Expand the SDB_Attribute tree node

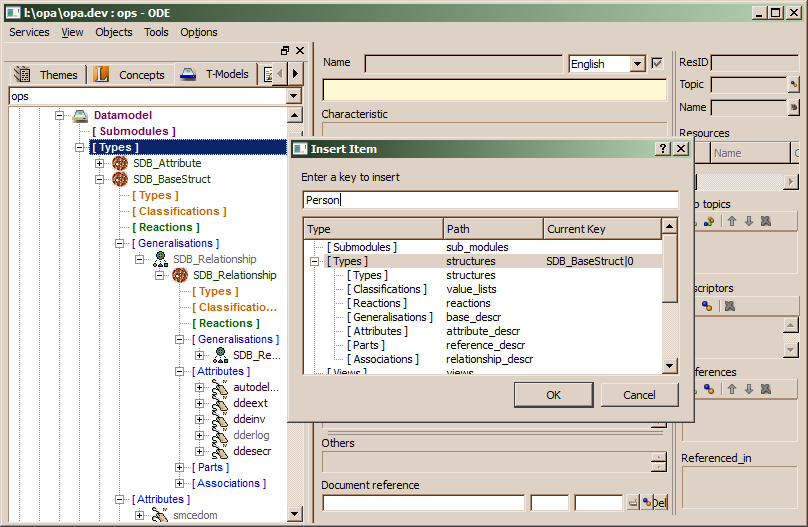[x=100, y=164]
